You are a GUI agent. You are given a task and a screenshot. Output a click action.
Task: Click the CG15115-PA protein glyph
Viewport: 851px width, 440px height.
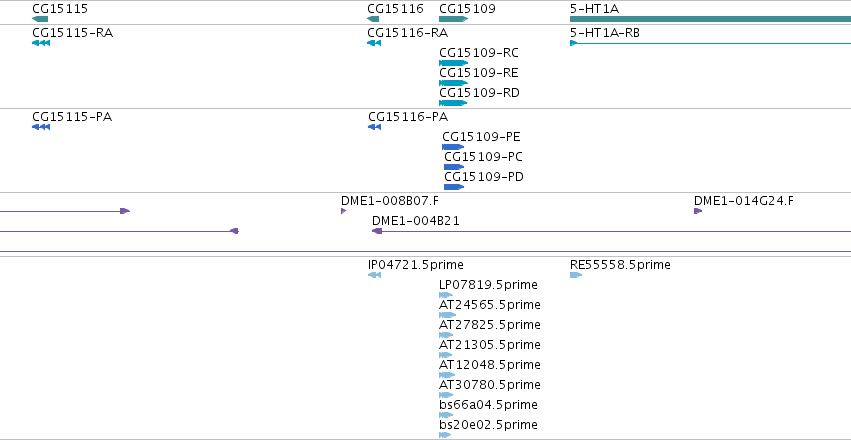[41, 127]
